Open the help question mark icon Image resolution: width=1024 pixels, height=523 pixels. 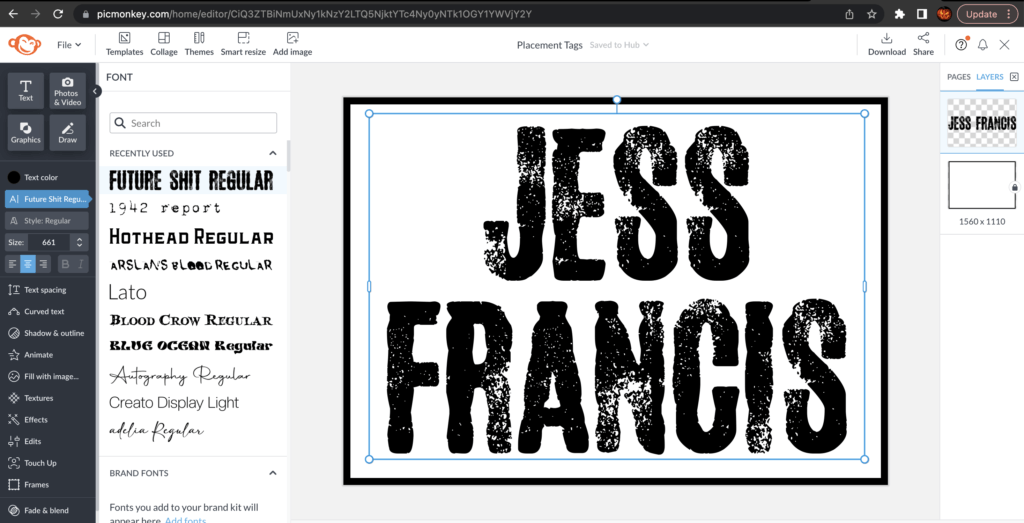click(961, 45)
